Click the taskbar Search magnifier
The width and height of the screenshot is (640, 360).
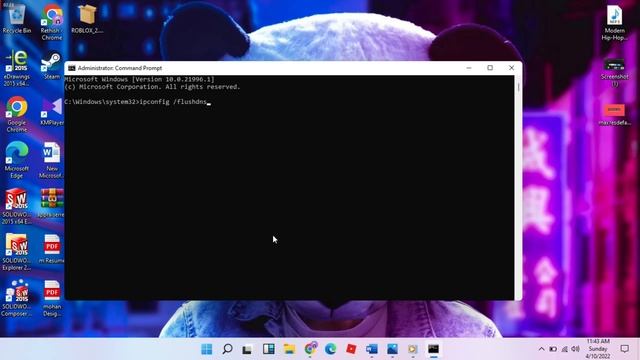(x=227, y=349)
